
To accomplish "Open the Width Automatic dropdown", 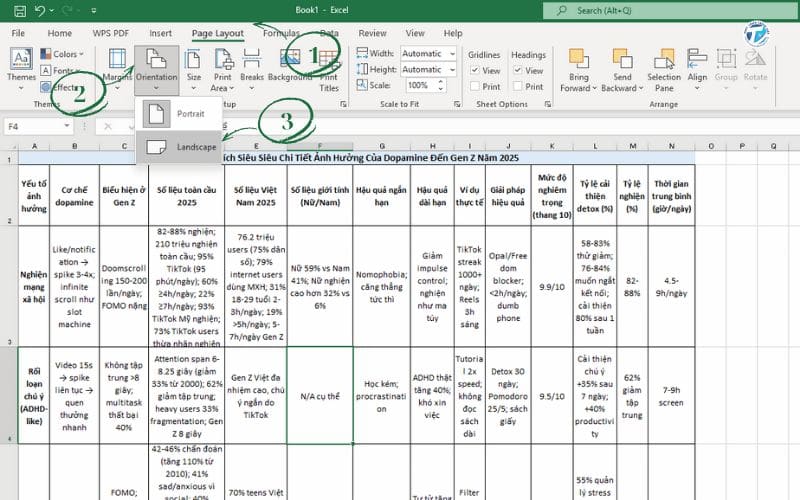I will click(x=452, y=54).
